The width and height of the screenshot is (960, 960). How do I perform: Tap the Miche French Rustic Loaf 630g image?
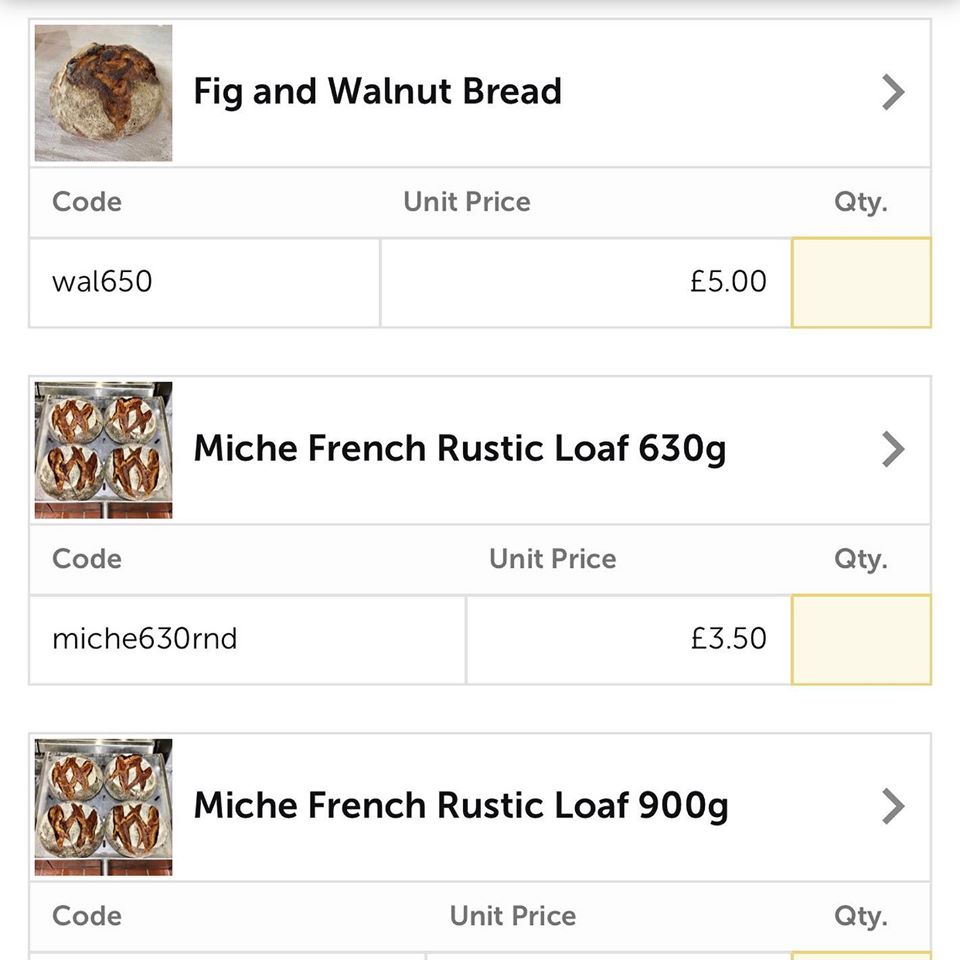(x=103, y=450)
